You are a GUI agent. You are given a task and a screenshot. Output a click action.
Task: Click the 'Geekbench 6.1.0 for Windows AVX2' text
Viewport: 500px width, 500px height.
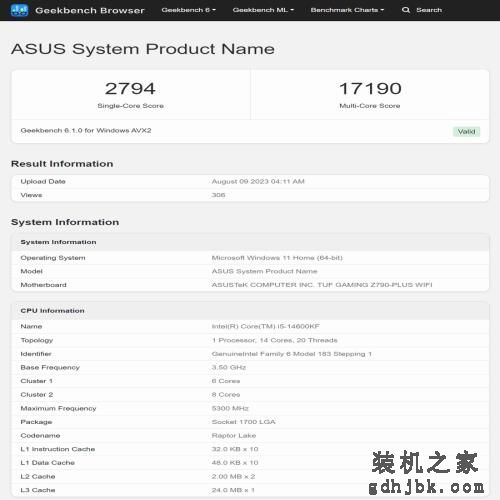tap(86, 130)
